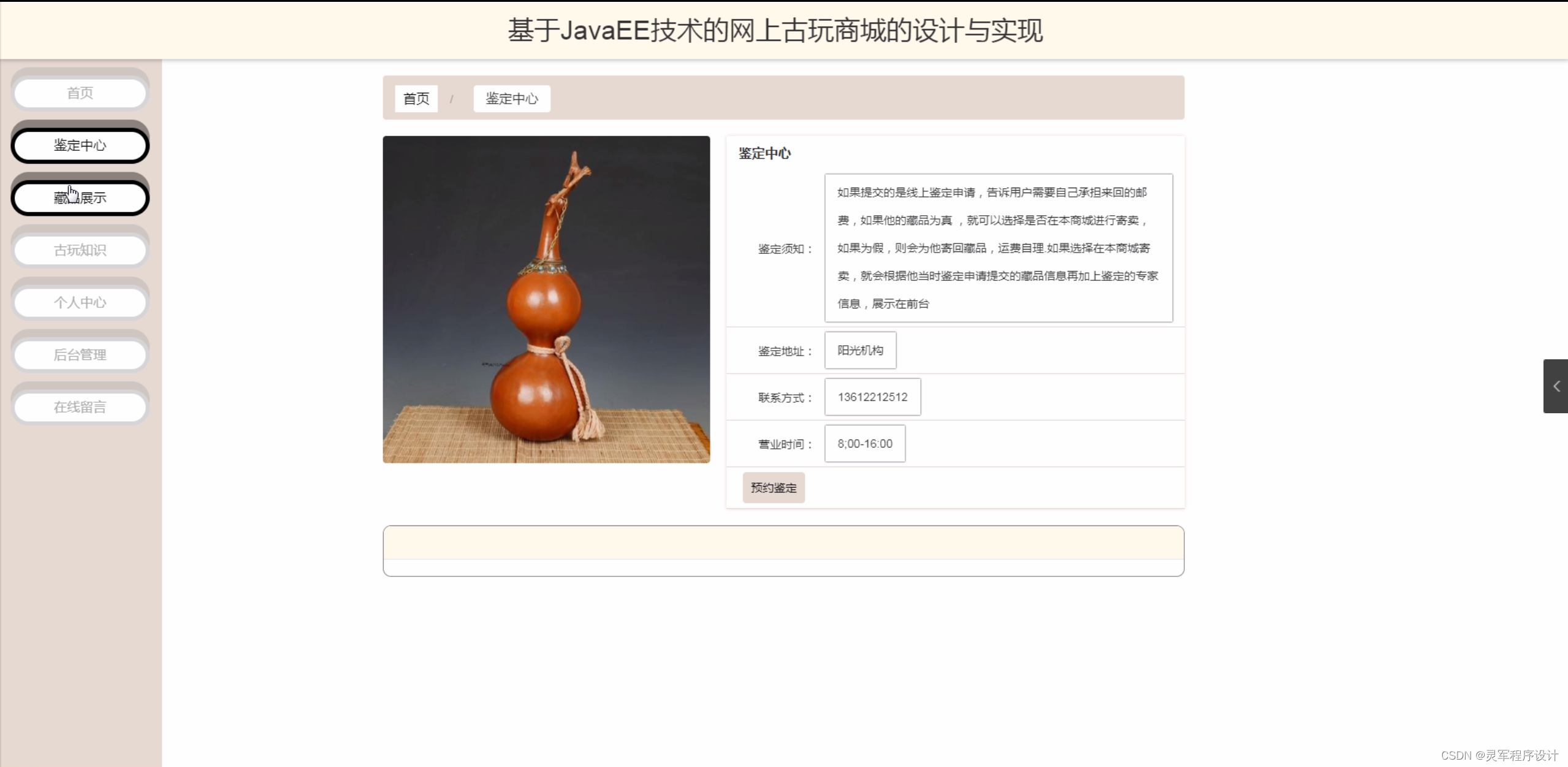The width and height of the screenshot is (1568, 767).
Task: Open the 在线留言 sidebar item
Action: pos(79,406)
